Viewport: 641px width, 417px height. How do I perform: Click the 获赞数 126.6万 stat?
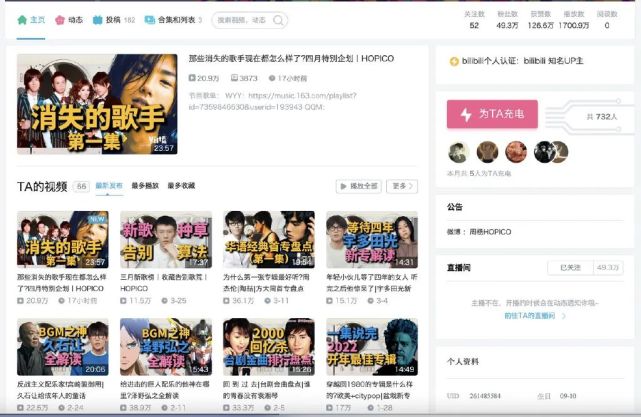coord(540,20)
